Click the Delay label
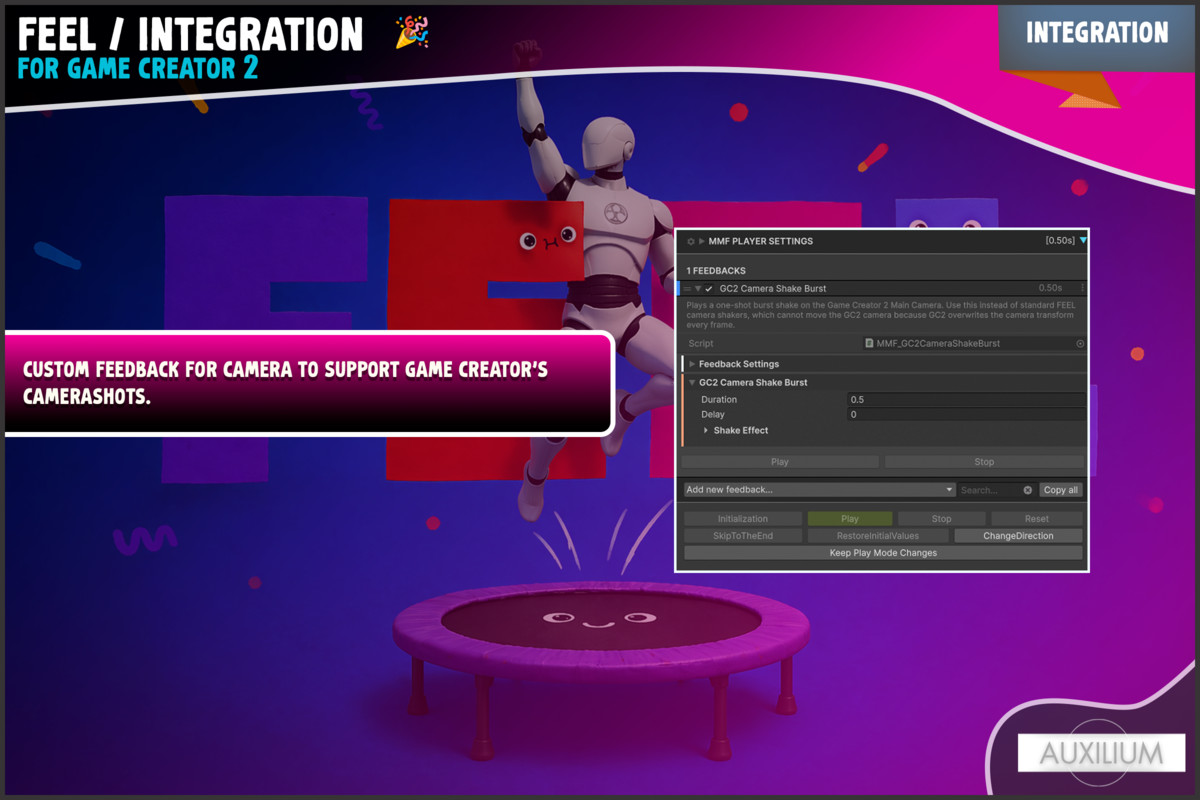 pyautogui.click(x=713, y=414)
